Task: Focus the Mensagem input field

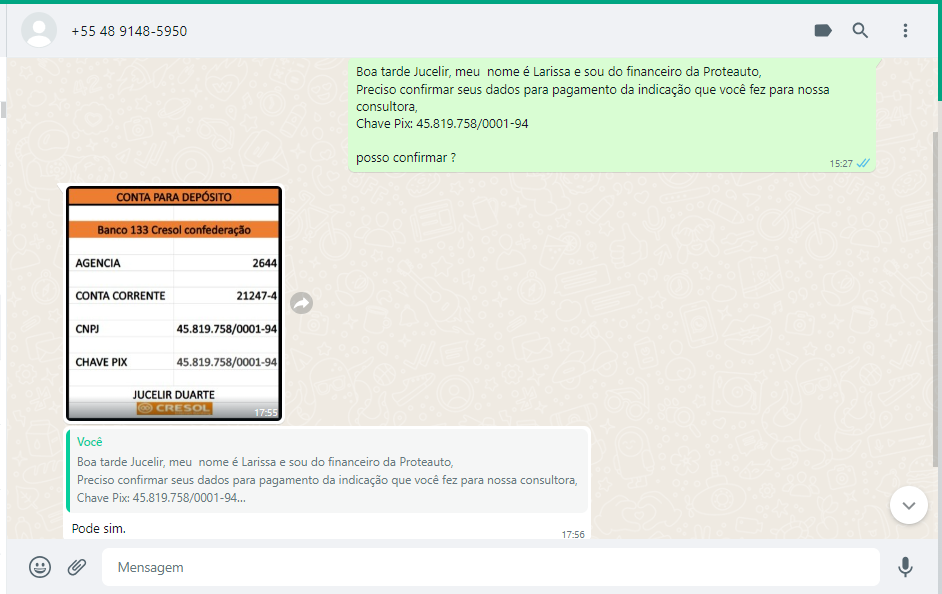Action: pyautogui.click(x=490, y=567)
